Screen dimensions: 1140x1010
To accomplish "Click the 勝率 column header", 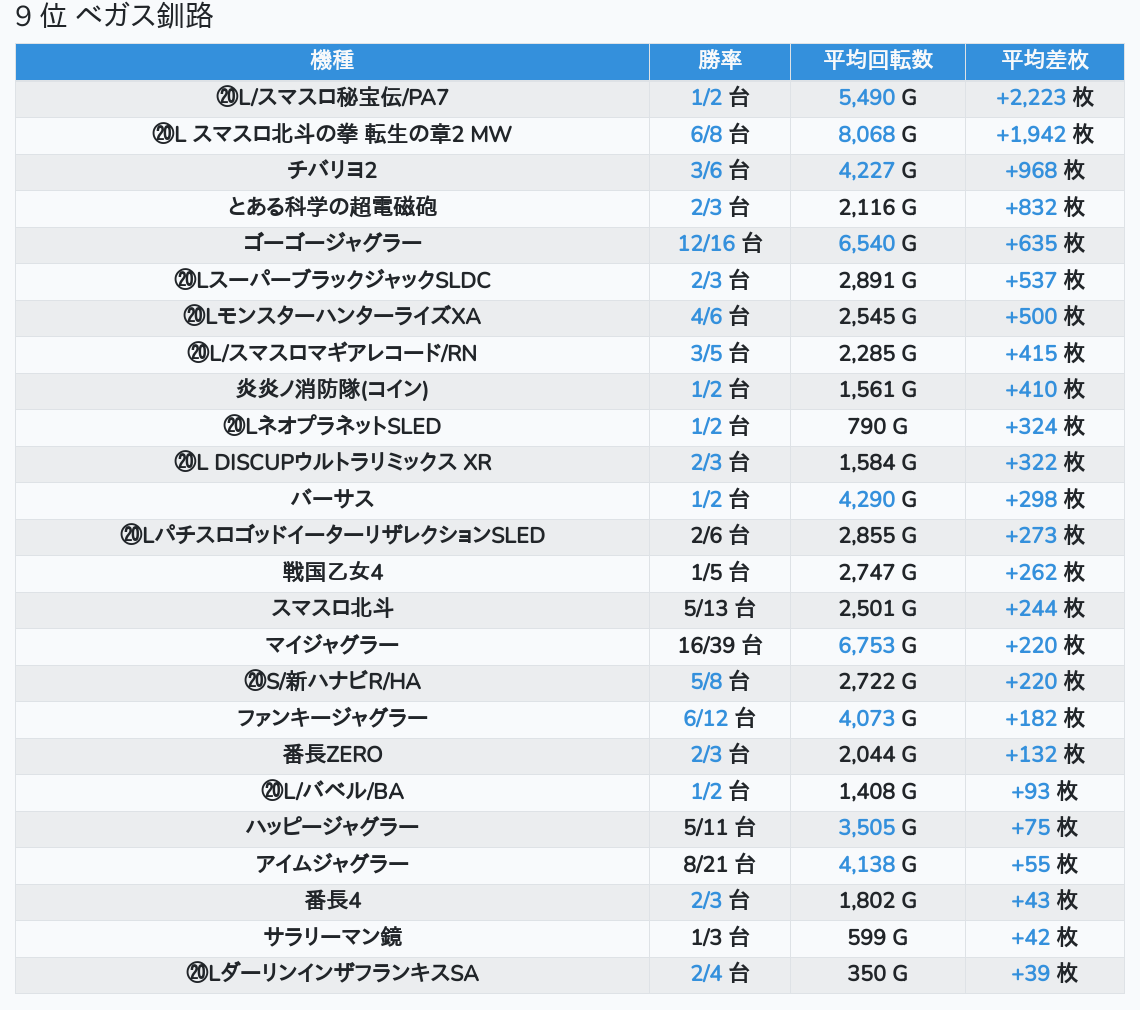I will [x=719, y=61].
